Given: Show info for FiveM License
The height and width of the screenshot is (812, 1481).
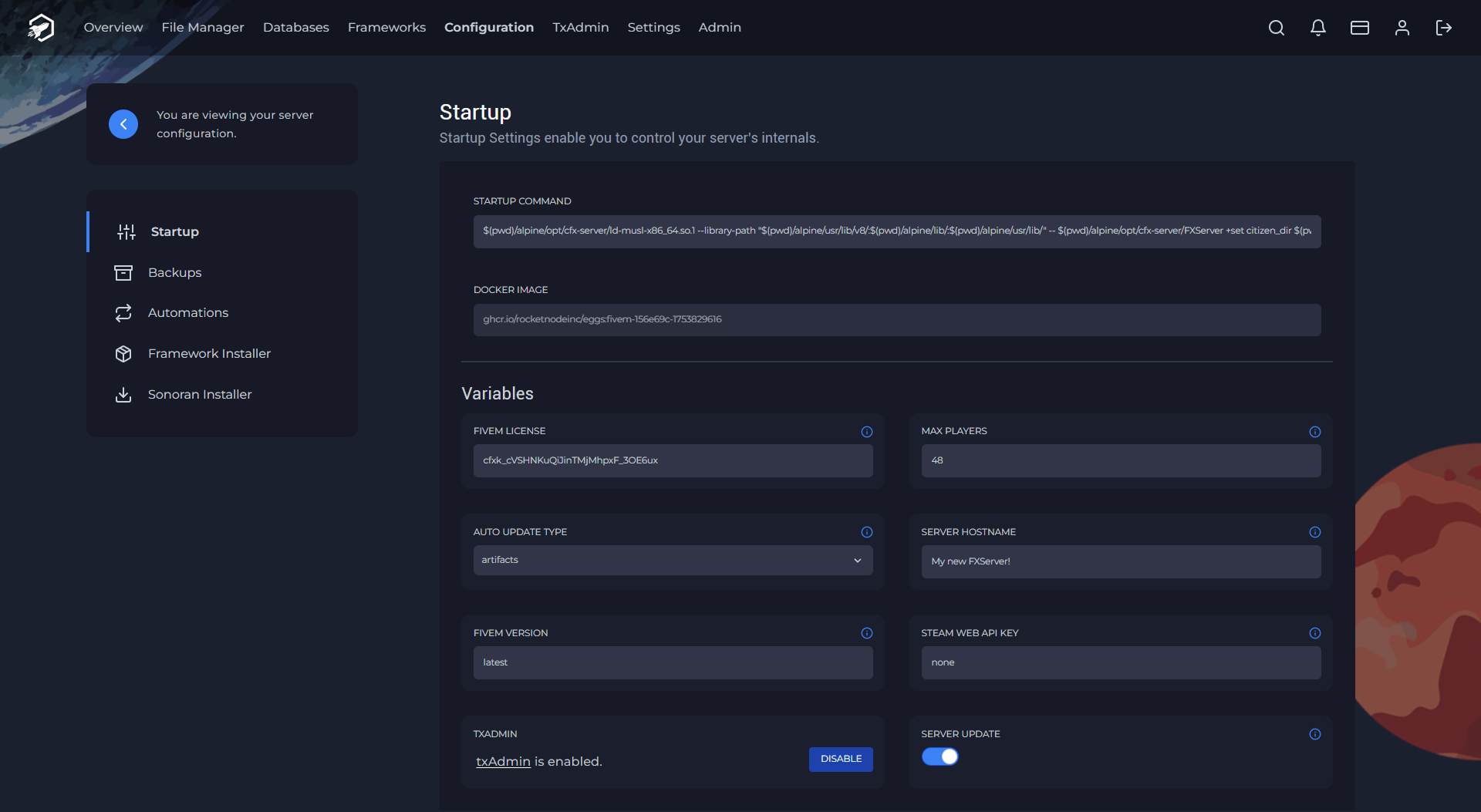Looking at the screenshot, I should click(x=867, y=432).
